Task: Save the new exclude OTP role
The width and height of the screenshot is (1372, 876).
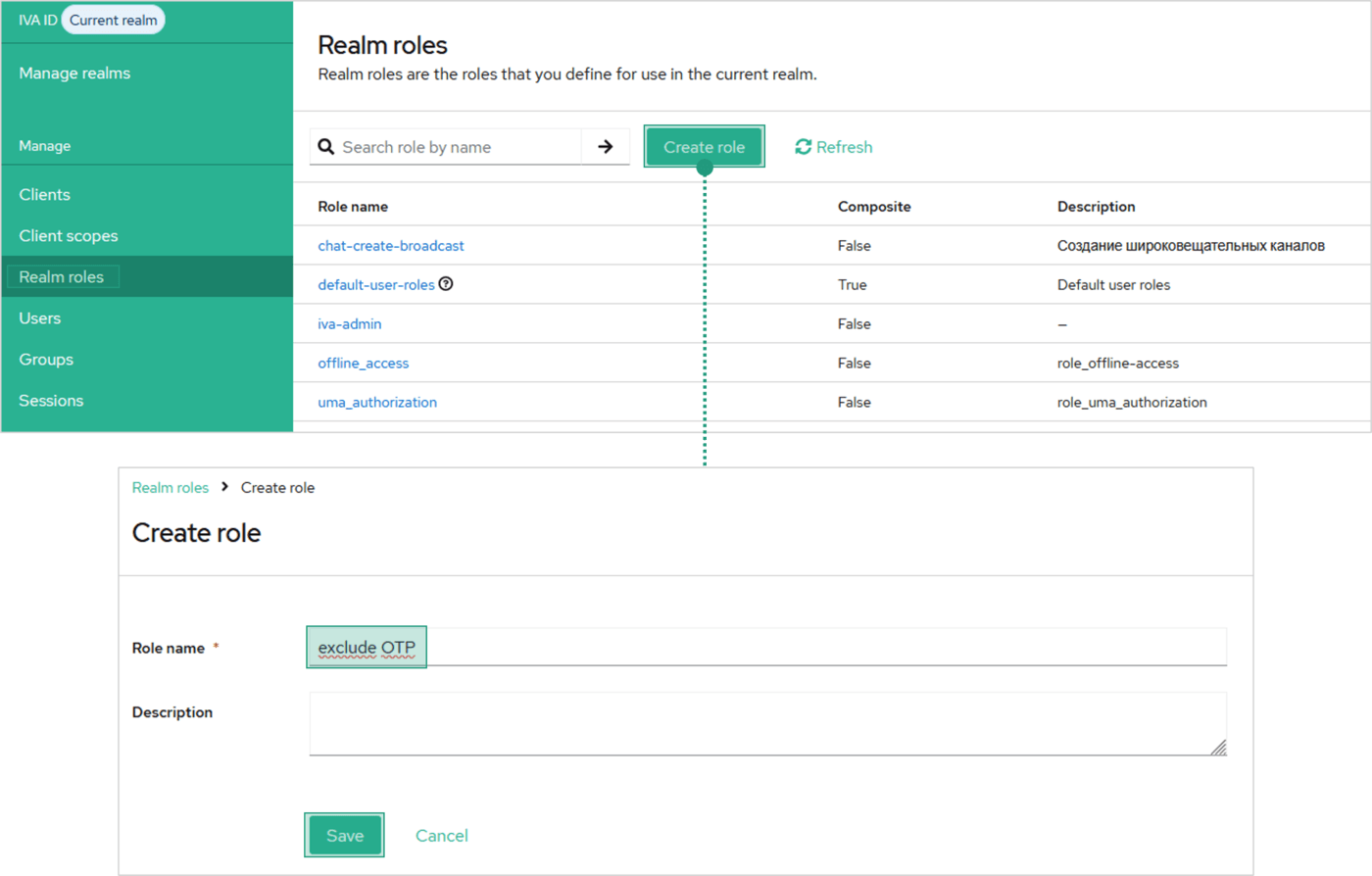Action: coord(344,836)
